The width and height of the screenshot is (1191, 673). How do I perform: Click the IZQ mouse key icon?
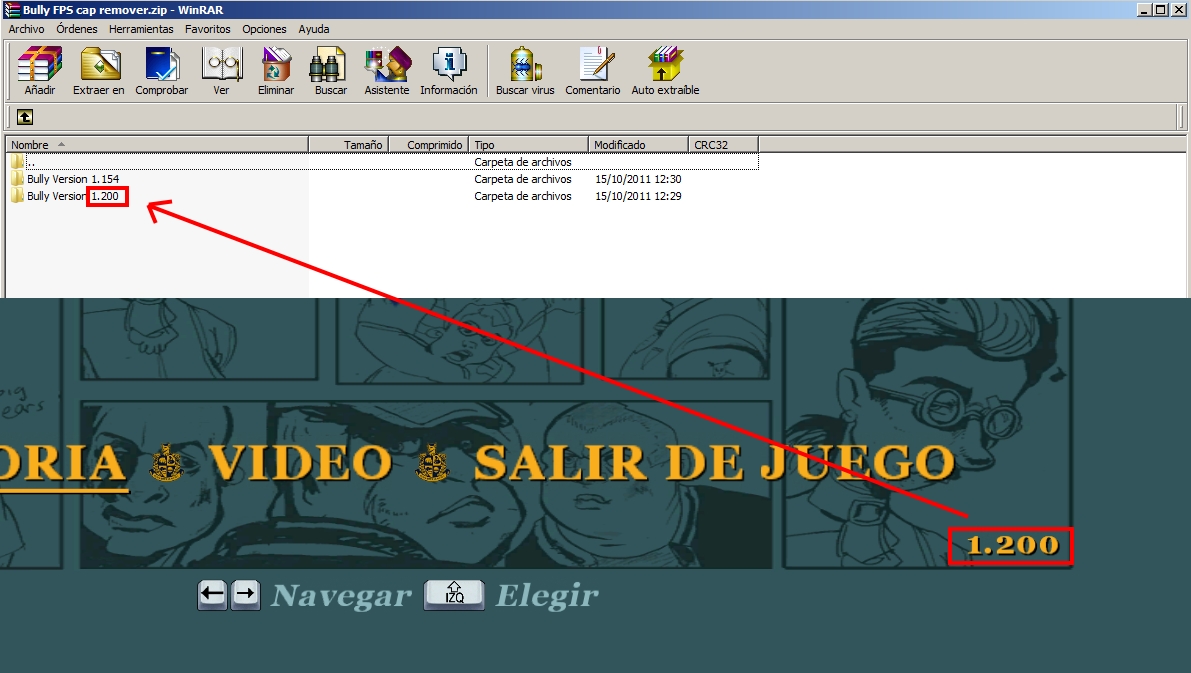(454, 594)
